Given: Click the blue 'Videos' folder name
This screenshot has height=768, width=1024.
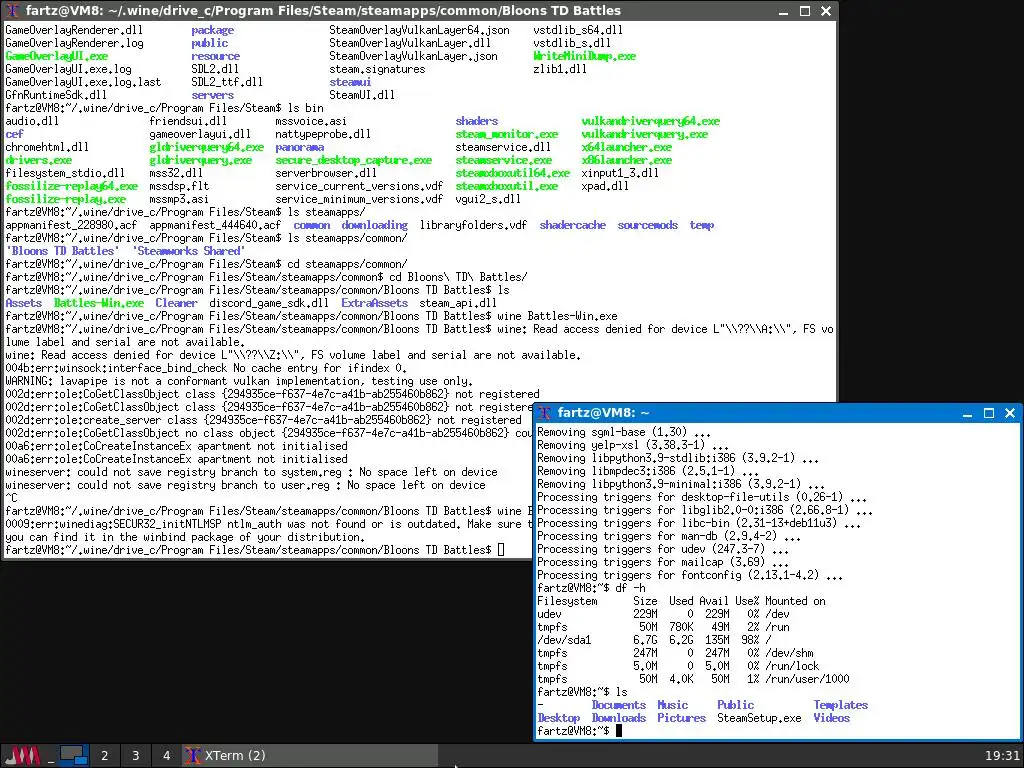Looking at the screenshot, I should (831, 718).
